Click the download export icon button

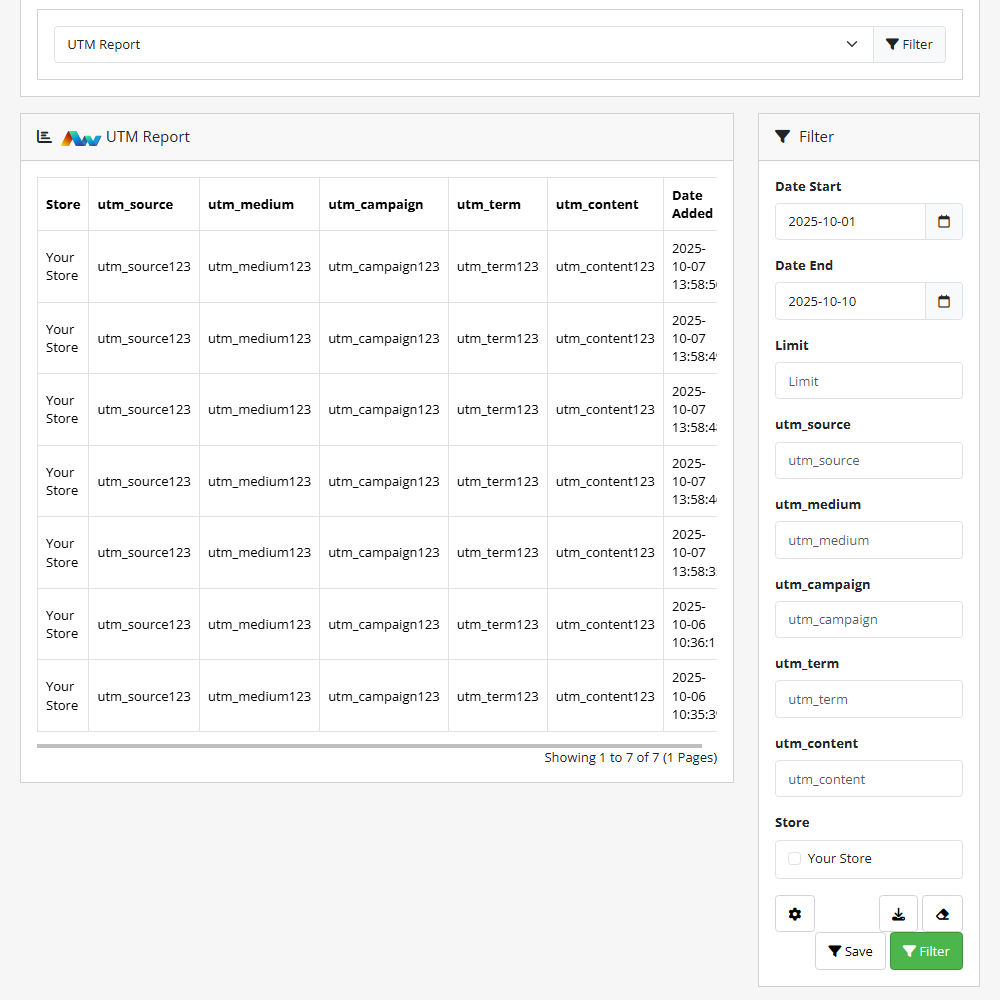pyautogui.click(x=898, y=914)
